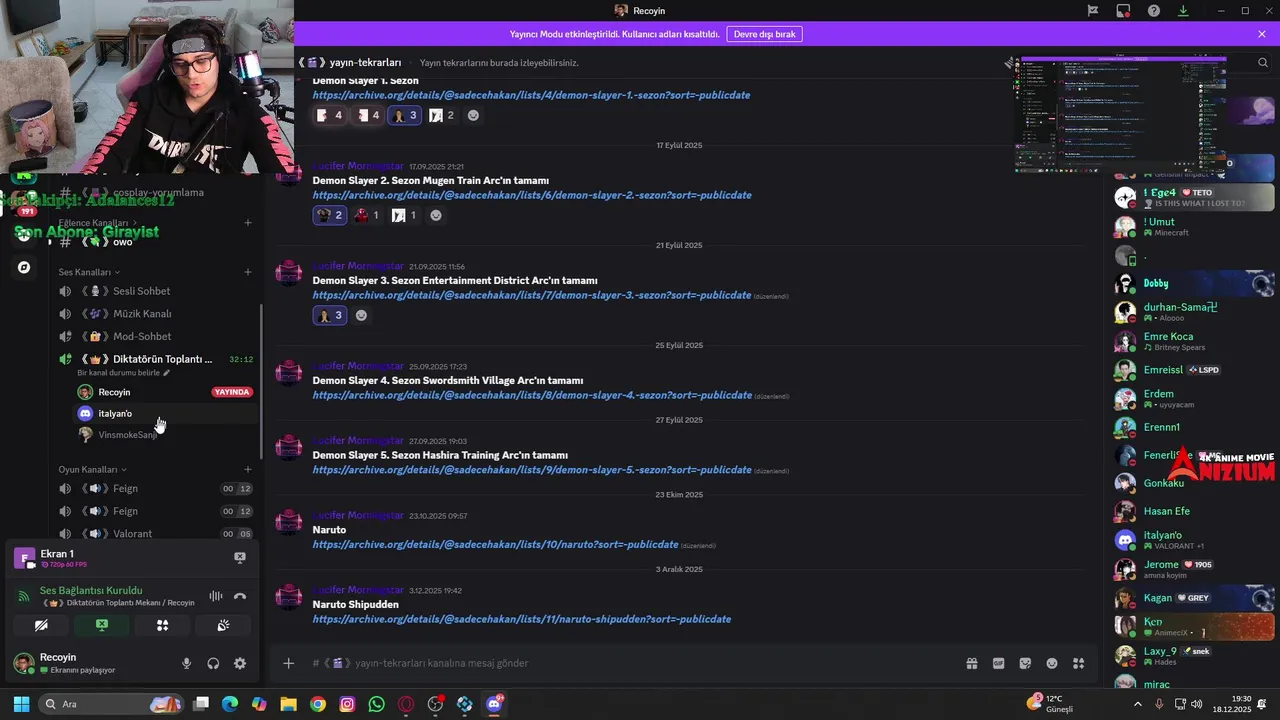
Task: Open emoji picker in message box
Action: tap(1052, 663)
